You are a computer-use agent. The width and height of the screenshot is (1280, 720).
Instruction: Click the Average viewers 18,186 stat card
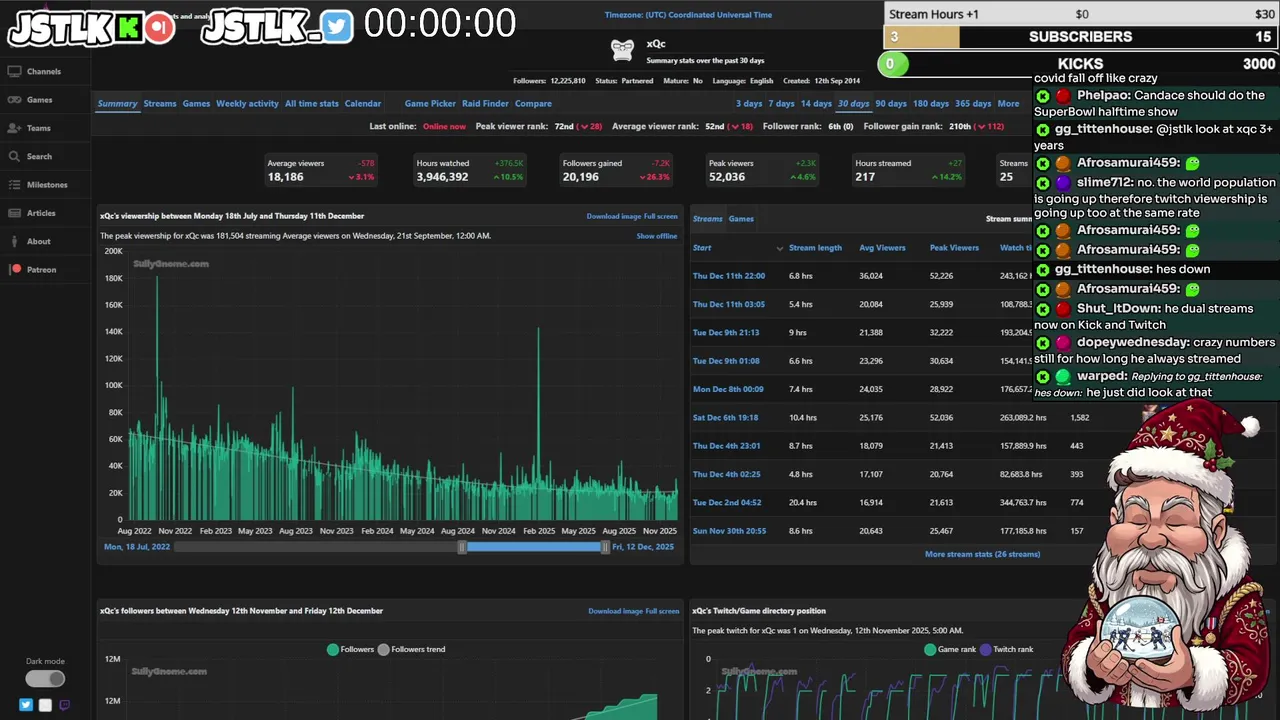[320, 170]
